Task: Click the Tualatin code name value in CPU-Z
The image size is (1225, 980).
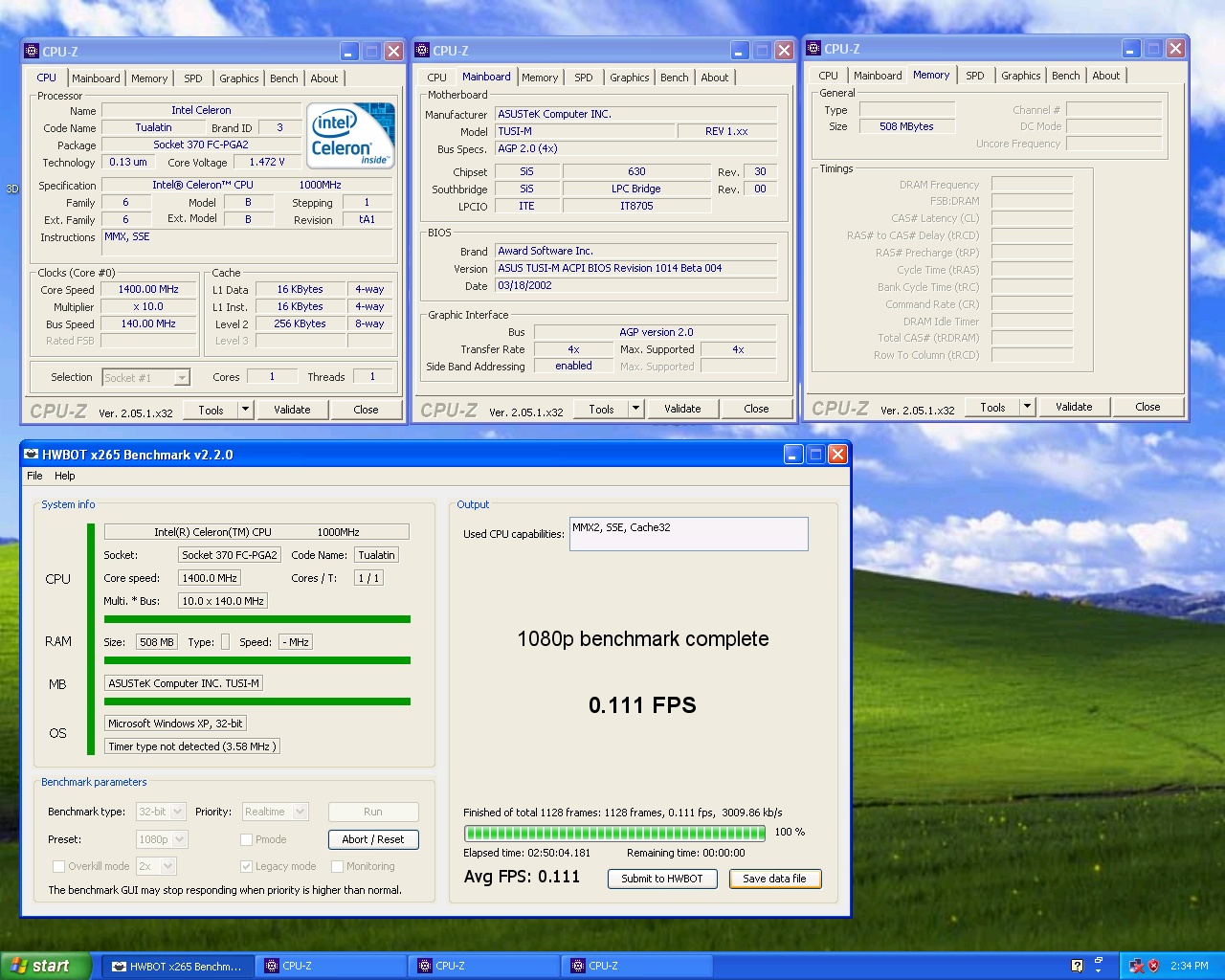Action: pyautogui.click(x=153, y=128)
